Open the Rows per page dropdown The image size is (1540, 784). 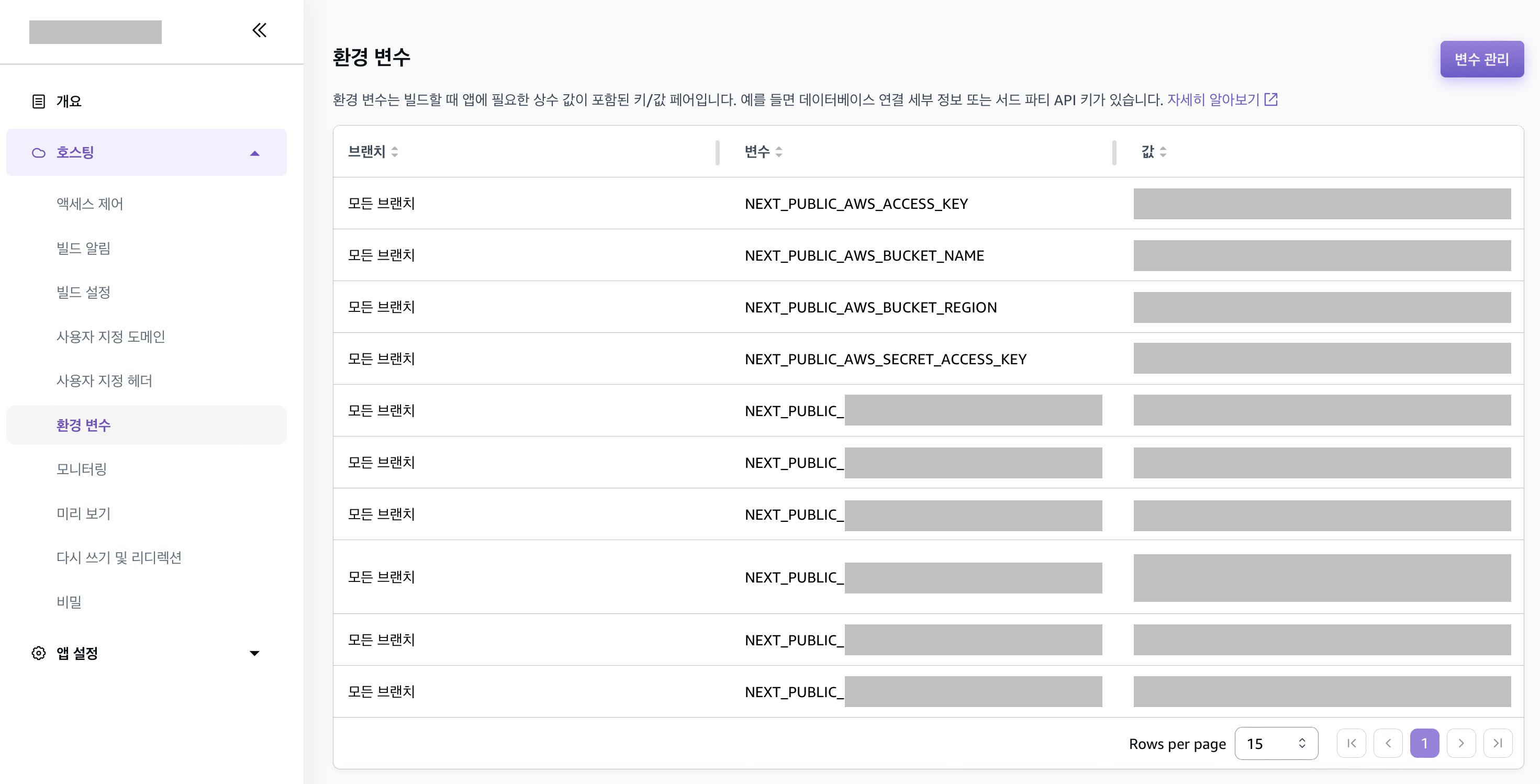[1276, 743]
